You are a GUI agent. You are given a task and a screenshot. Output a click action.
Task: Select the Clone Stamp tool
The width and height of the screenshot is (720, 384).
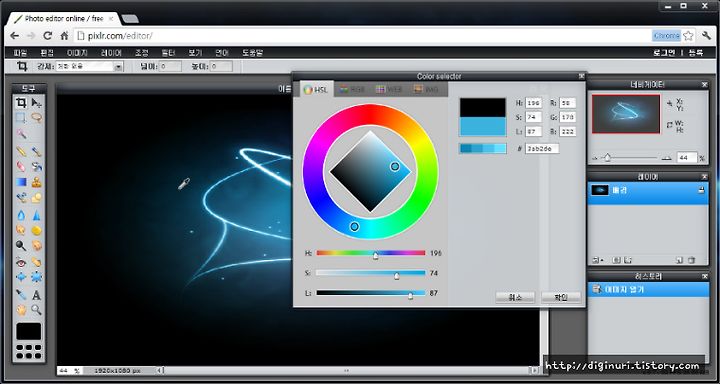(x=37, y=182)
